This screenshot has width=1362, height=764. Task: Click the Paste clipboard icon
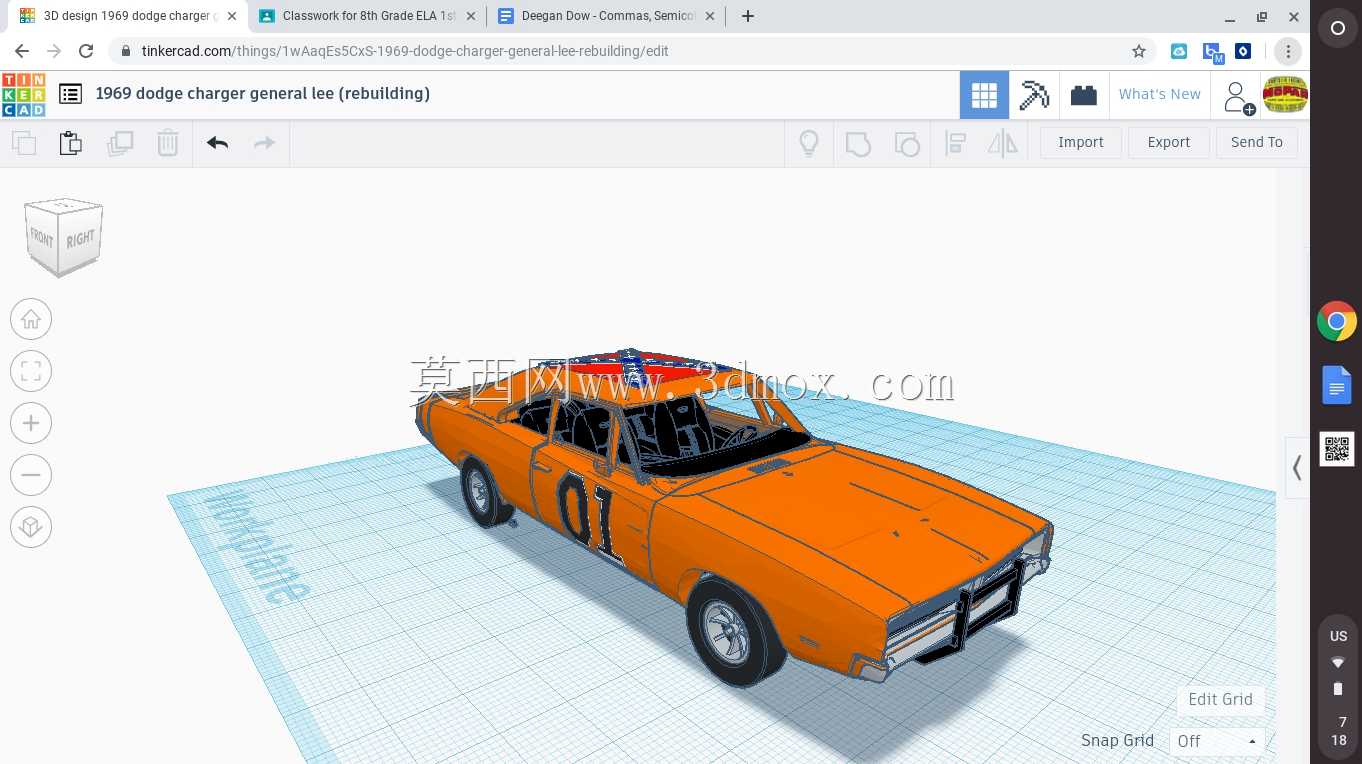(x=71, y=143)
